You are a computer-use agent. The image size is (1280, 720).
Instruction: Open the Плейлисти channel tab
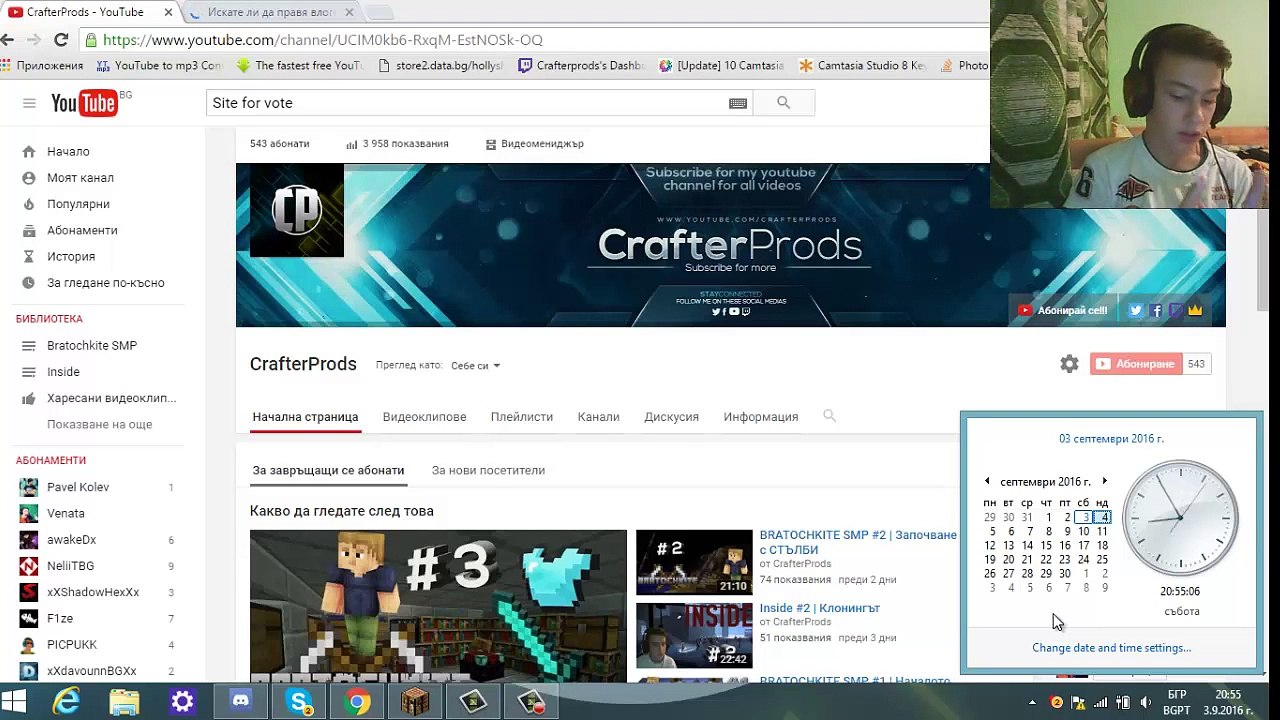pyautogui.click(x=522, y=417)
